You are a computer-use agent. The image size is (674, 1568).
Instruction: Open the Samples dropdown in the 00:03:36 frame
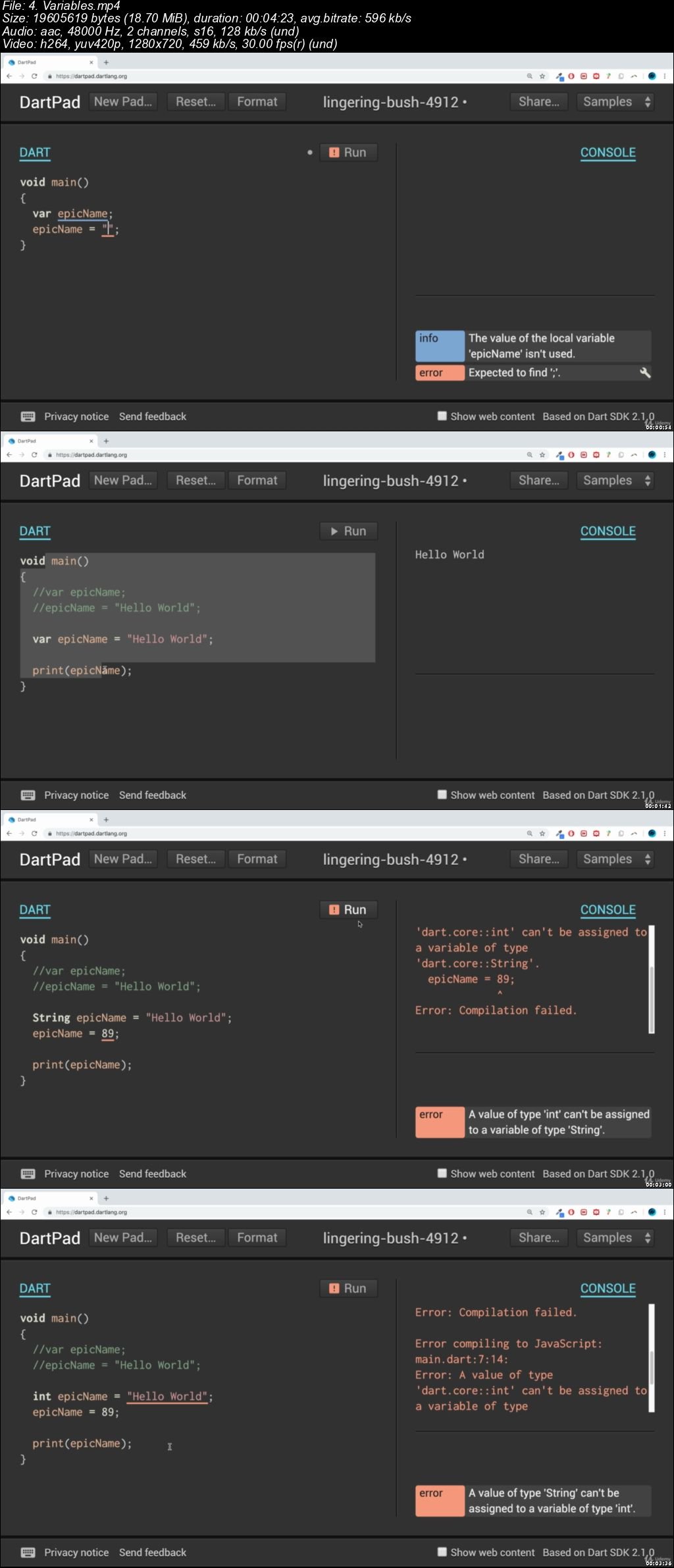pyautogui.click(x=615, y=1237)
